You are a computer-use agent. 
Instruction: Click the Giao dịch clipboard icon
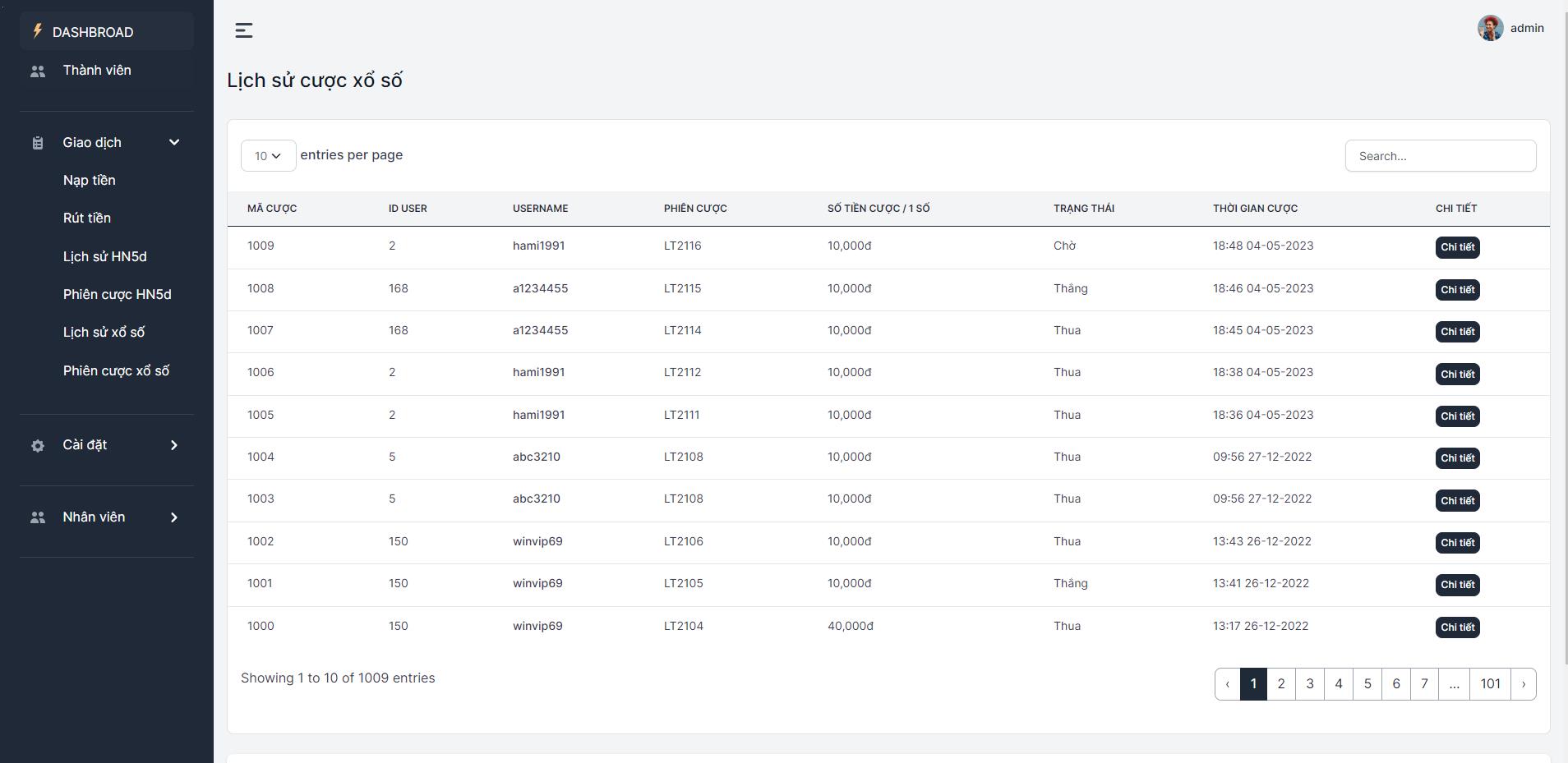(38, 143)
